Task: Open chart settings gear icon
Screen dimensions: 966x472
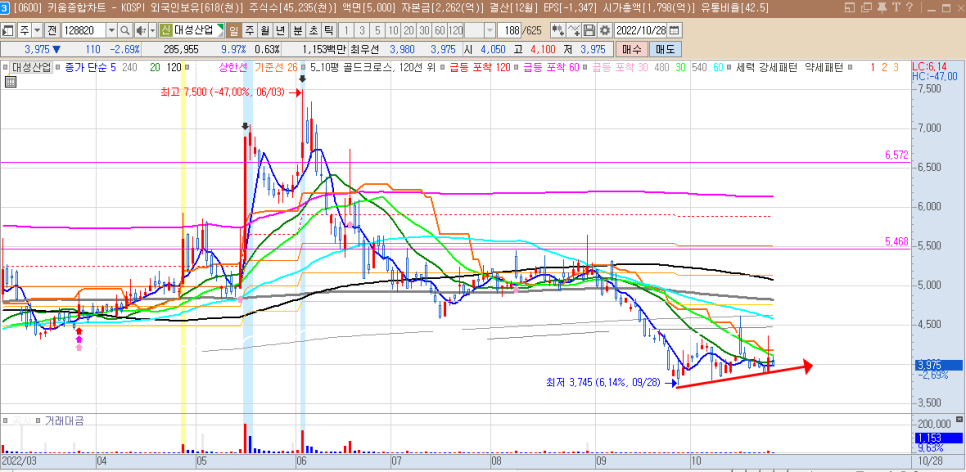Action: 604,30
